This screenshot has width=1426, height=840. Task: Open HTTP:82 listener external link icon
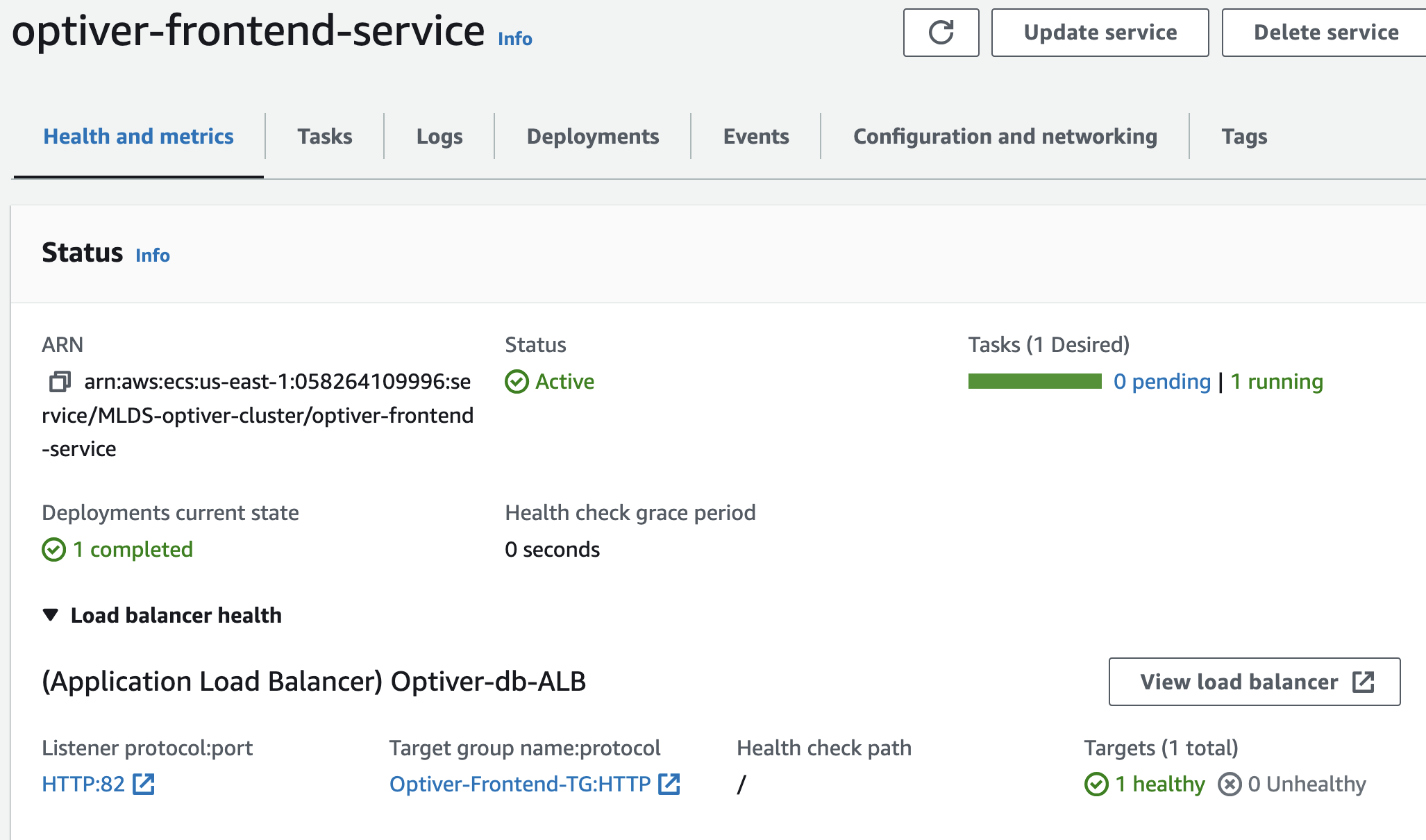[144, 784]
